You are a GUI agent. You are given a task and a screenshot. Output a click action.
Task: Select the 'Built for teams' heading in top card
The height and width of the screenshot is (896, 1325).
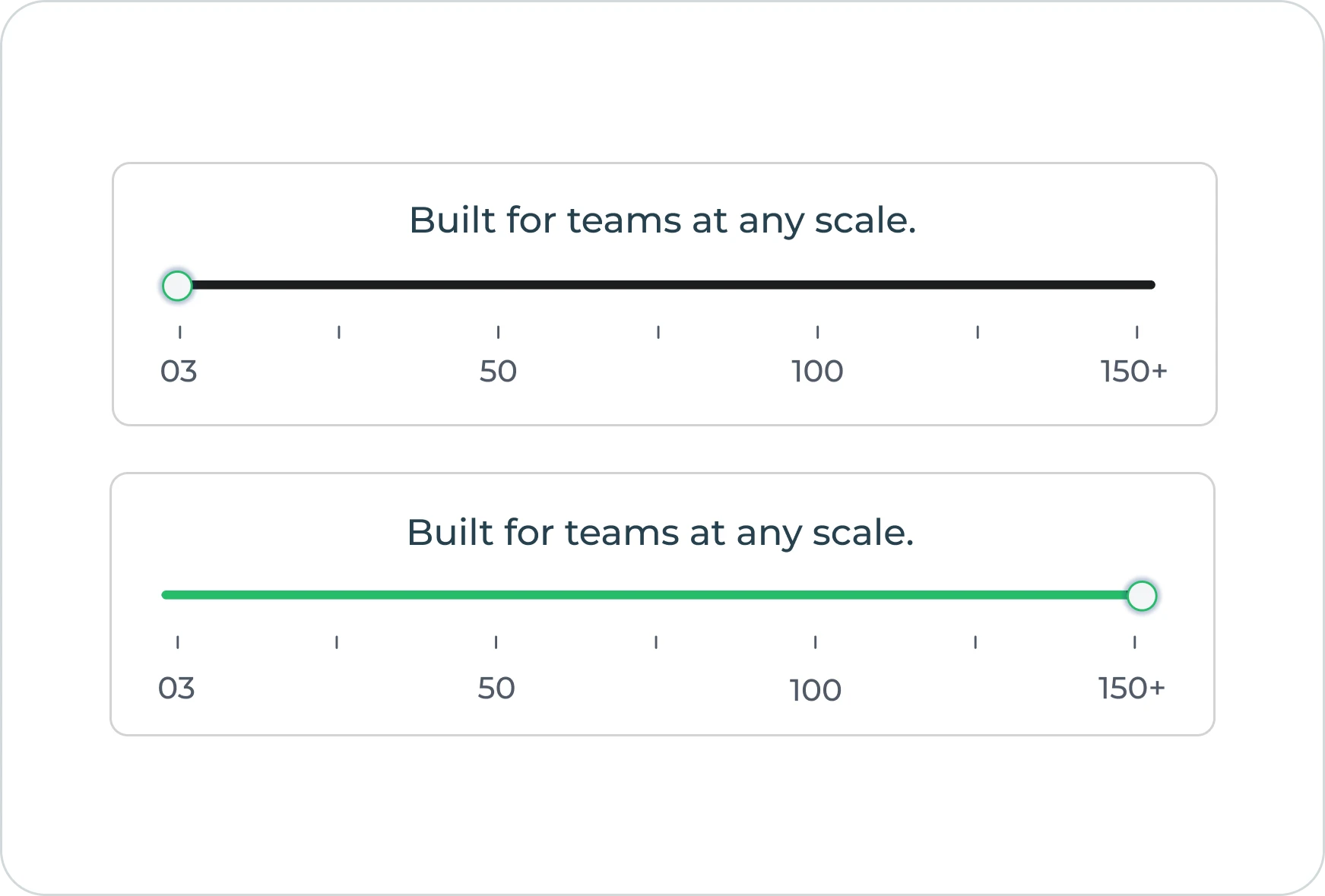(663, 220)
